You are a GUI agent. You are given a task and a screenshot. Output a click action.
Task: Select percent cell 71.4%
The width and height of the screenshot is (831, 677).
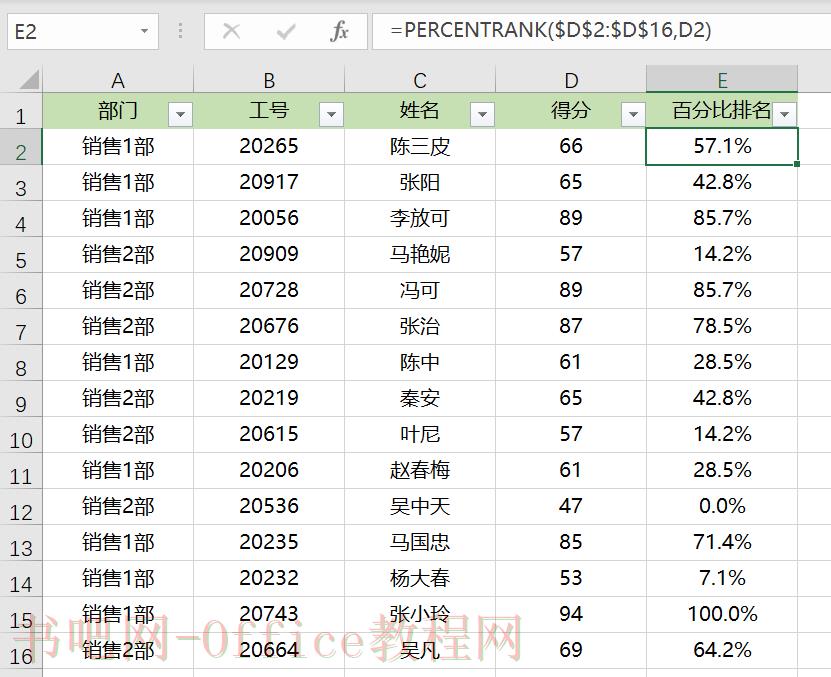point(722,543)
